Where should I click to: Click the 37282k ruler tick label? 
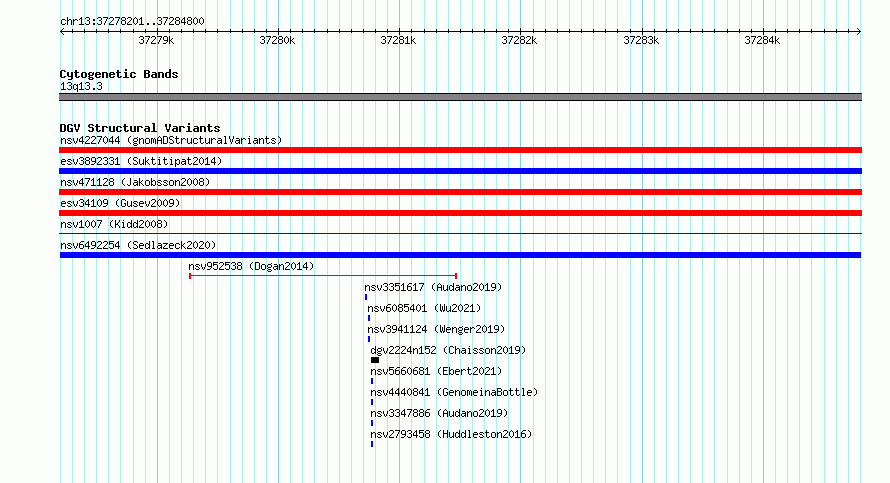click(x=519, y=40)
